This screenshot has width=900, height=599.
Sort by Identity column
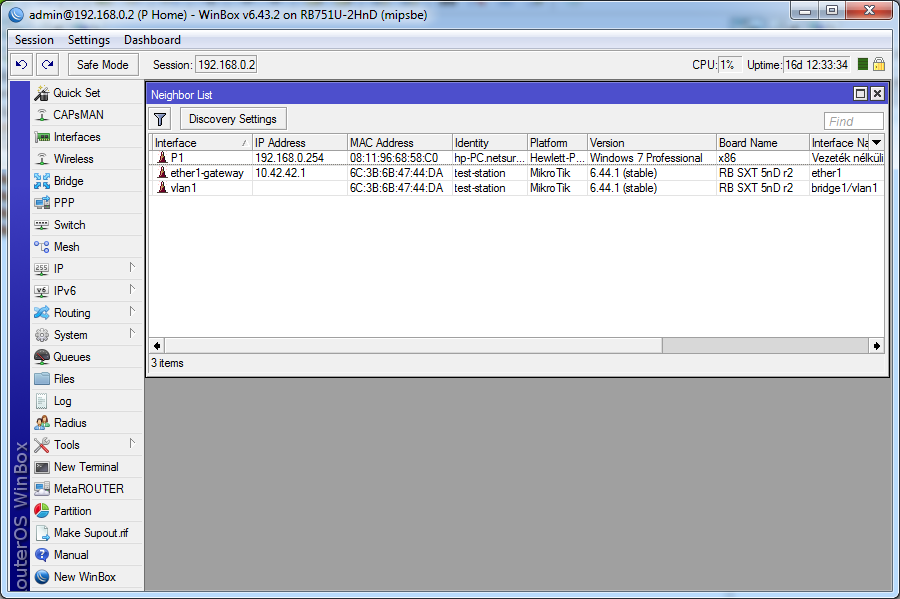tap(490, 142)
